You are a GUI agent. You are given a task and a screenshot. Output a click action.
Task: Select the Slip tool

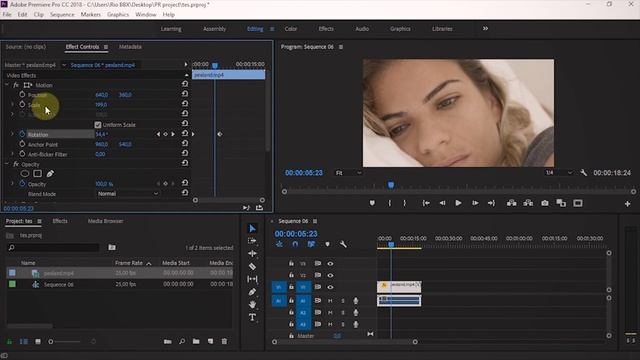click(x=252, y=279)
